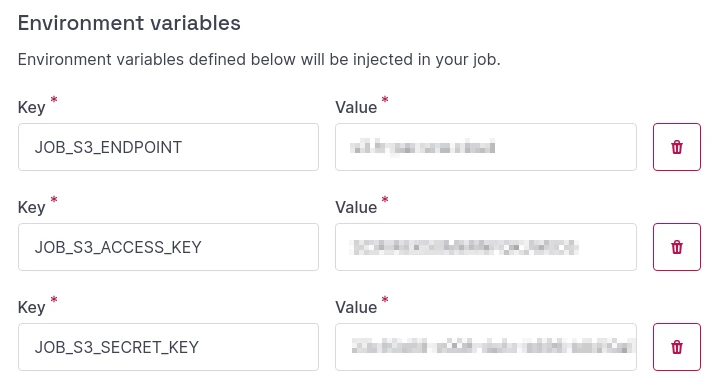Click required asterisk by JOB_S3_ACCESS_KEY Key label
This screenshot has width=718, height=390.
tap(54, 199)
